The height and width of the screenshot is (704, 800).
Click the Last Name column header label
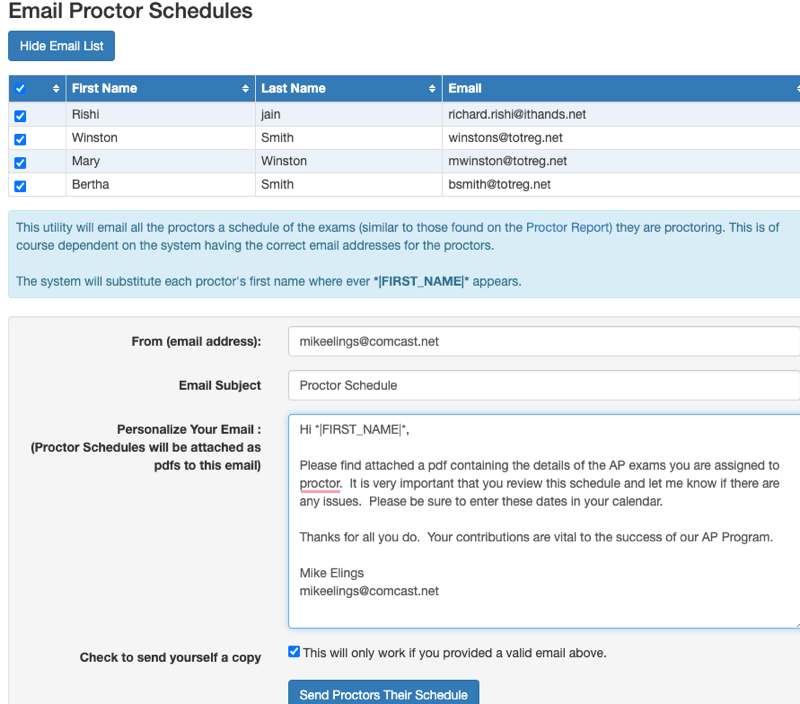pos(293,88)
